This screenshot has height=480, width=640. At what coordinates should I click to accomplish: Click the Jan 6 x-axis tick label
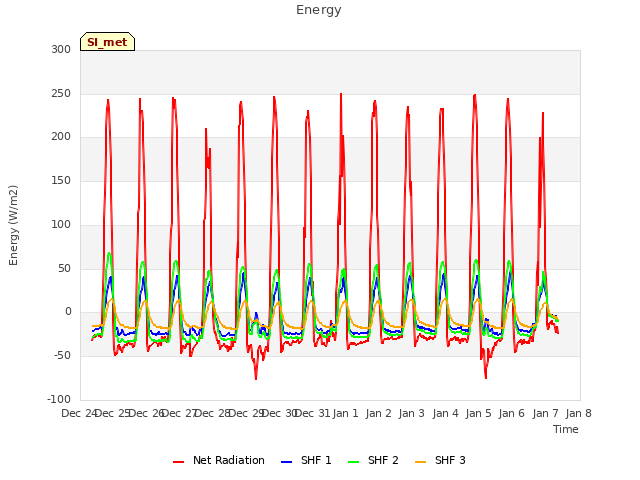click(x=512, y=413)
